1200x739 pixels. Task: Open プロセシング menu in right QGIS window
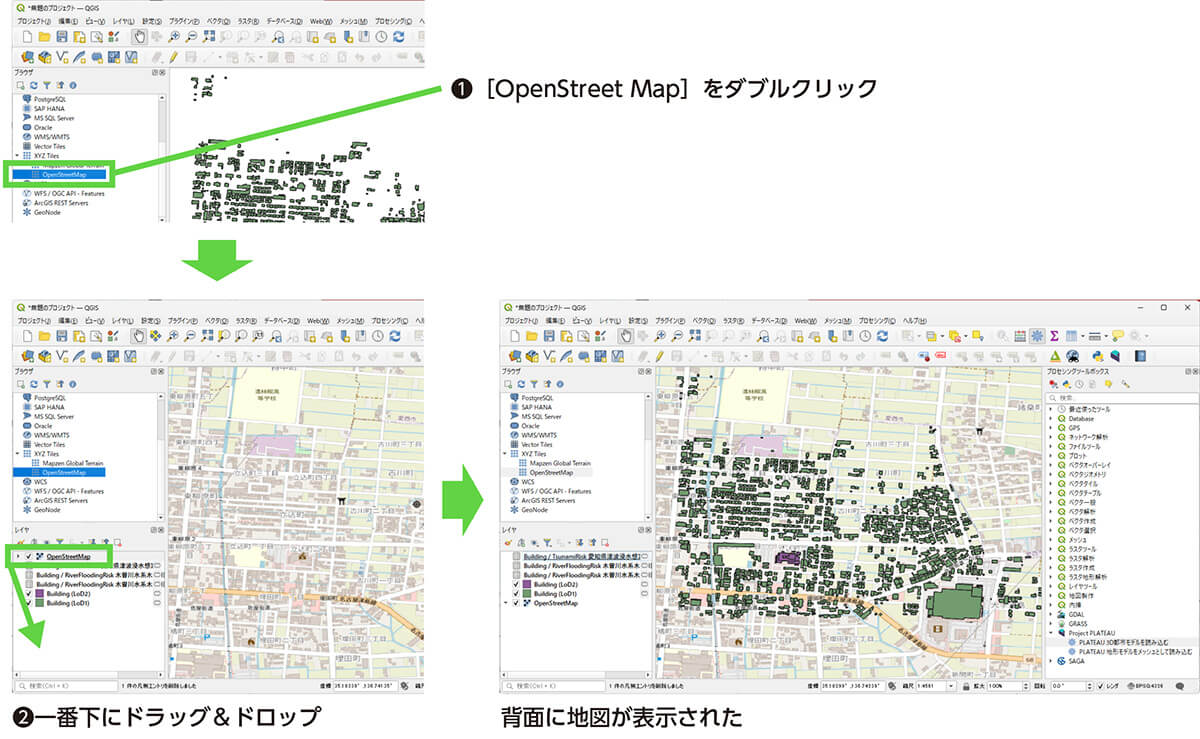[x=879, y=320]
